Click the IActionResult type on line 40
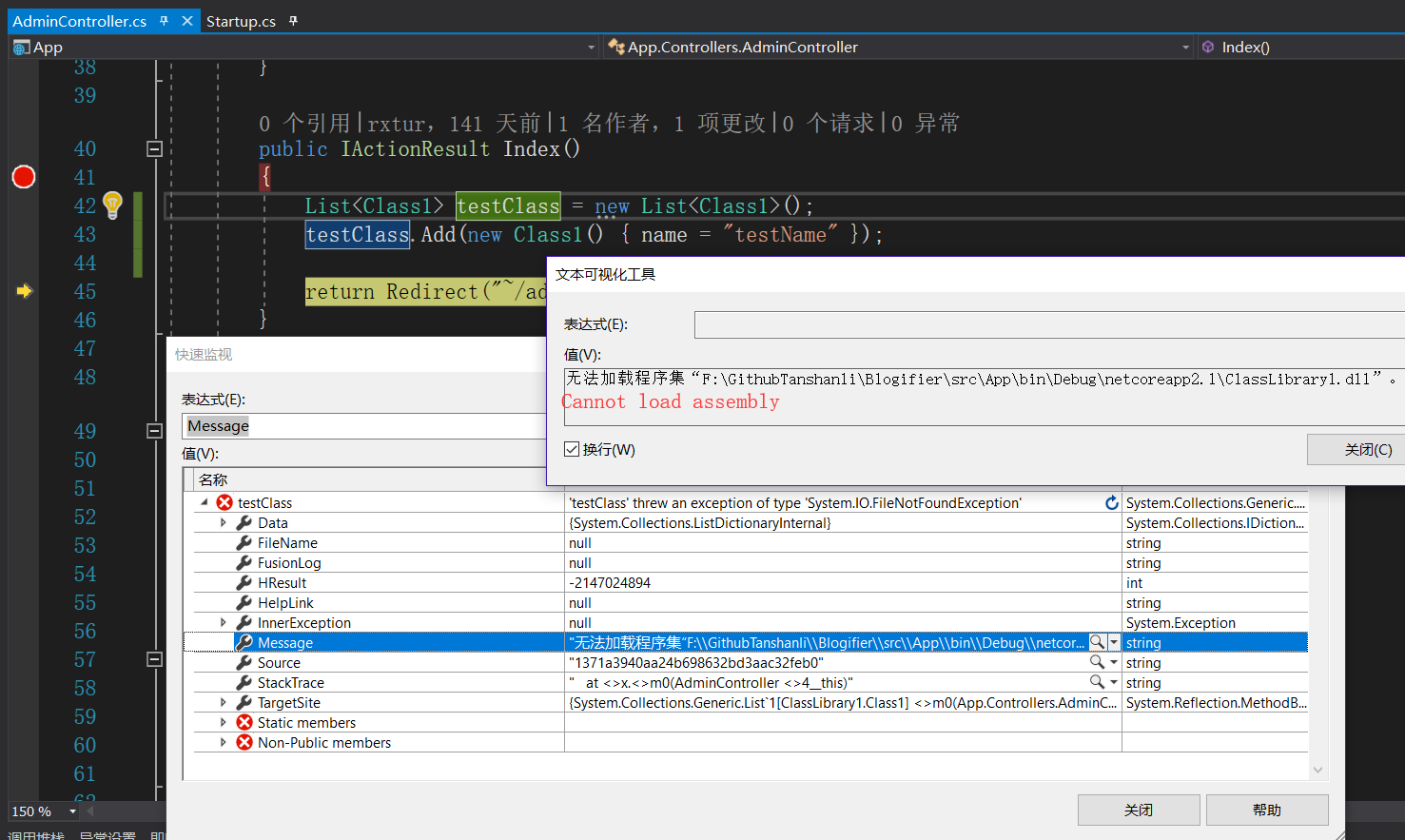The width and height of the screenshot is (1405, 840). pyautogui.click(x=416, y=149)
